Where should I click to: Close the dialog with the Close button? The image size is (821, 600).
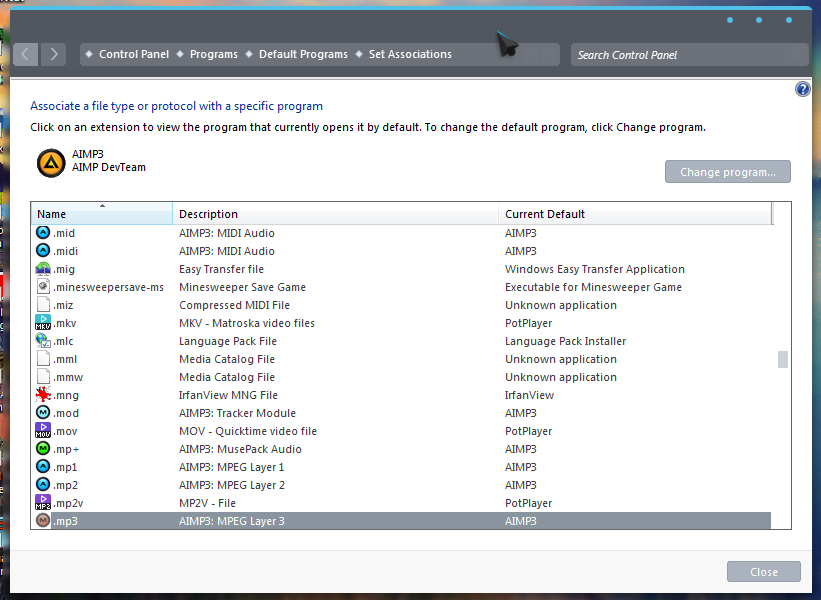(763, 572)
